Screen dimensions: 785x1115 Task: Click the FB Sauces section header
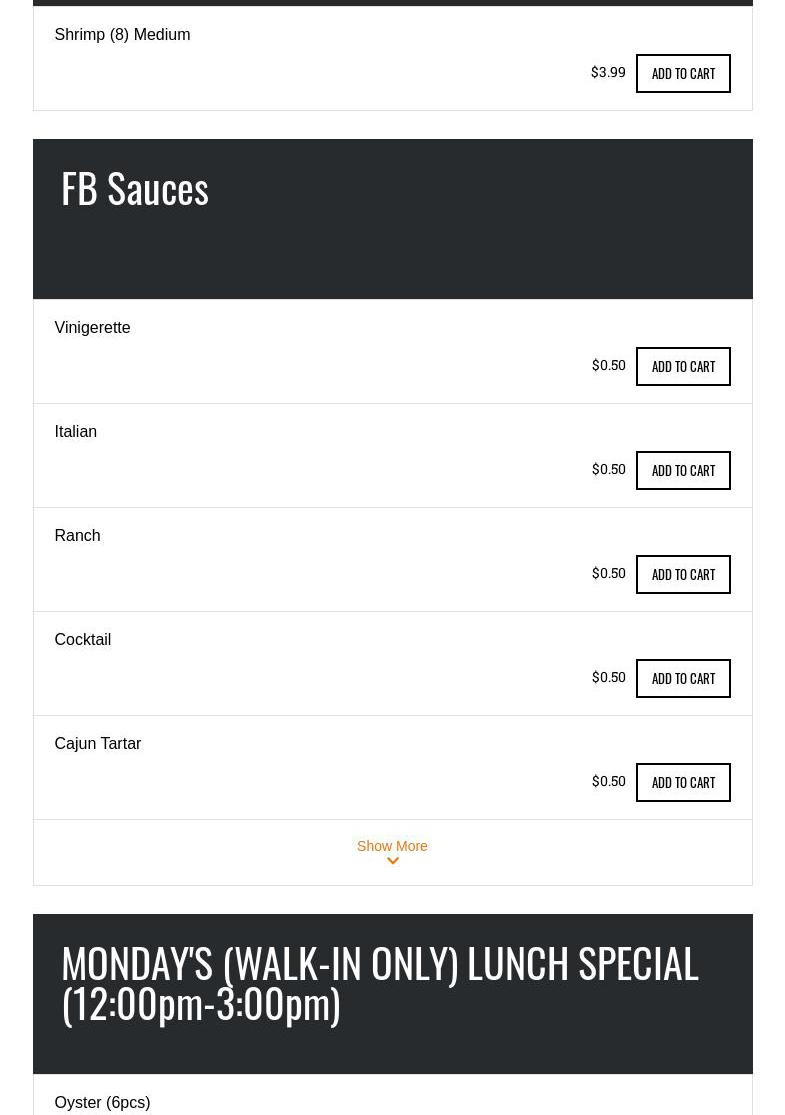click(135, 188)
